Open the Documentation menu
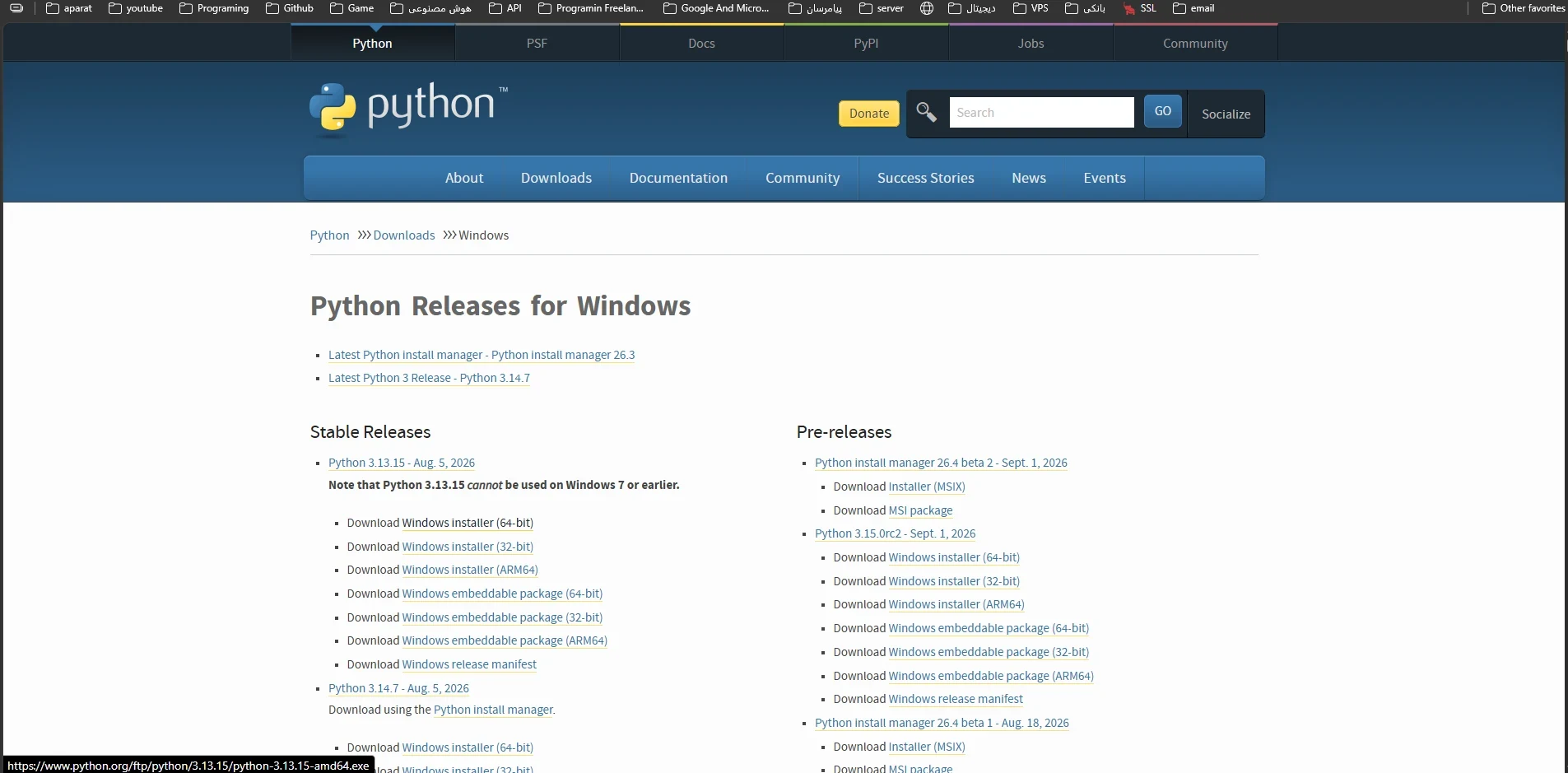Image resolution: width=1568 pixels, height=773 pixels. (x=678, y=178)
